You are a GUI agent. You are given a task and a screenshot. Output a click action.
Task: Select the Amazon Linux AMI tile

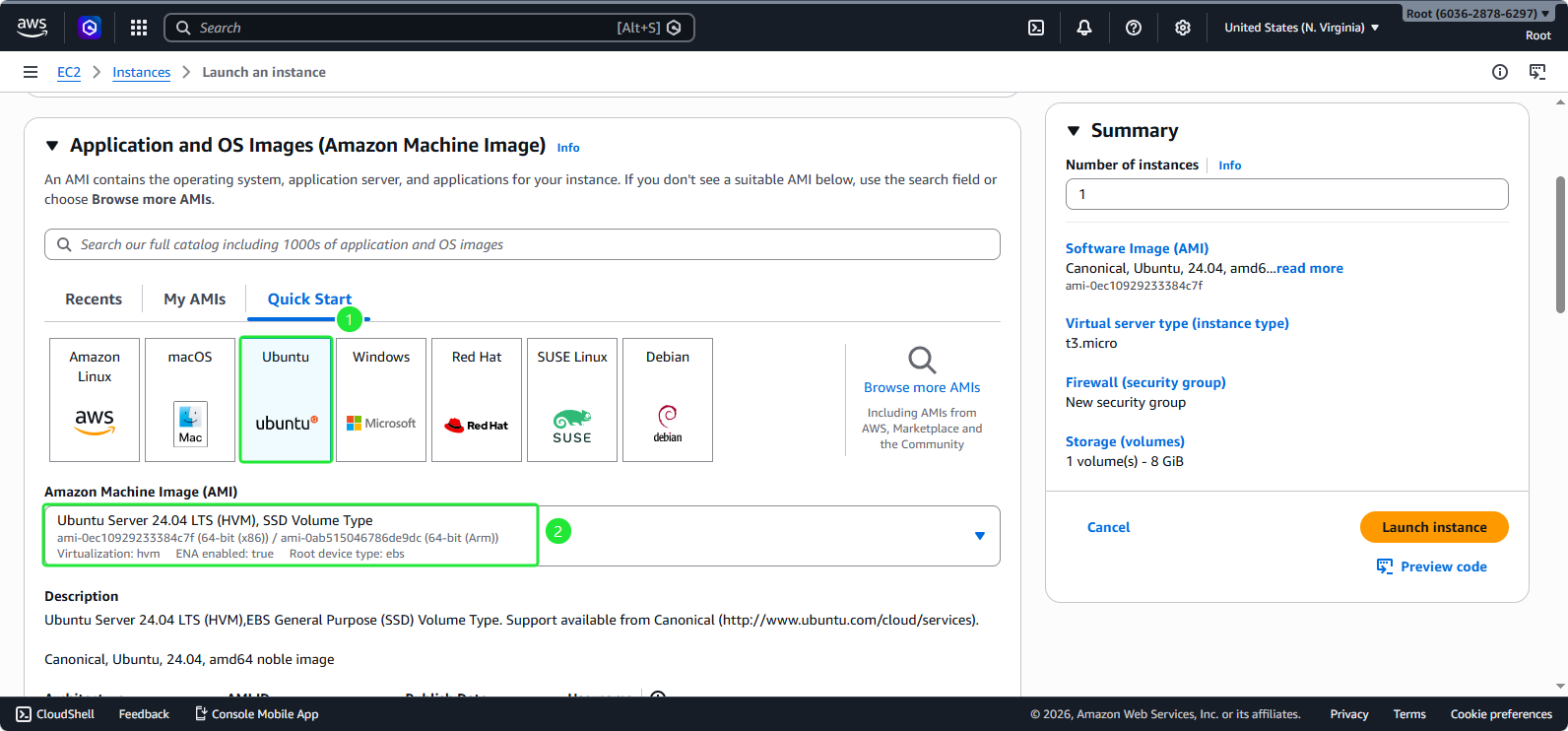(x=95, y=400)
